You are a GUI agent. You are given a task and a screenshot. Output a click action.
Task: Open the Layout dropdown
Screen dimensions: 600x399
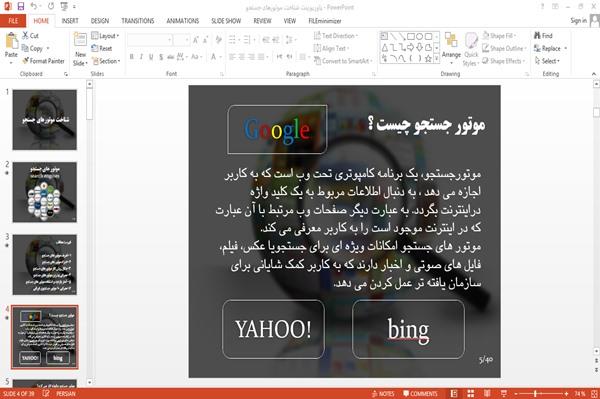[x=105, y=36]
